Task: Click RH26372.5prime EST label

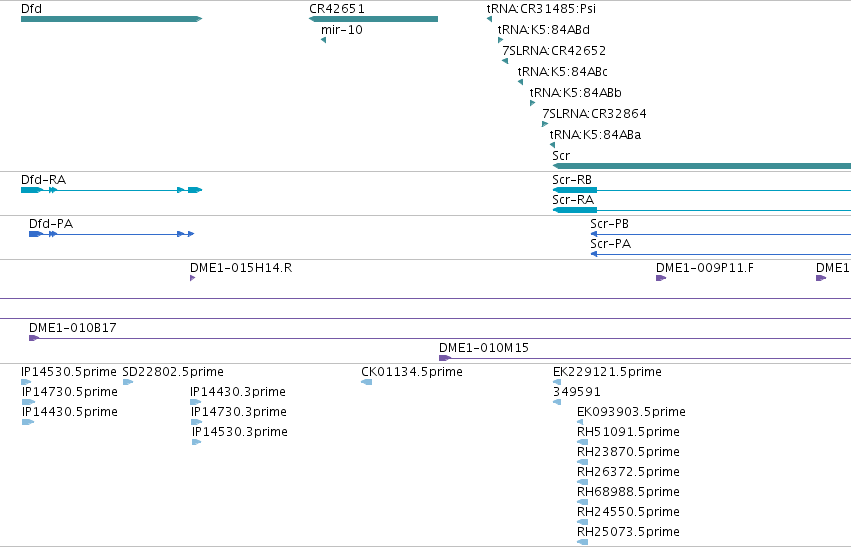Action: 628,472
